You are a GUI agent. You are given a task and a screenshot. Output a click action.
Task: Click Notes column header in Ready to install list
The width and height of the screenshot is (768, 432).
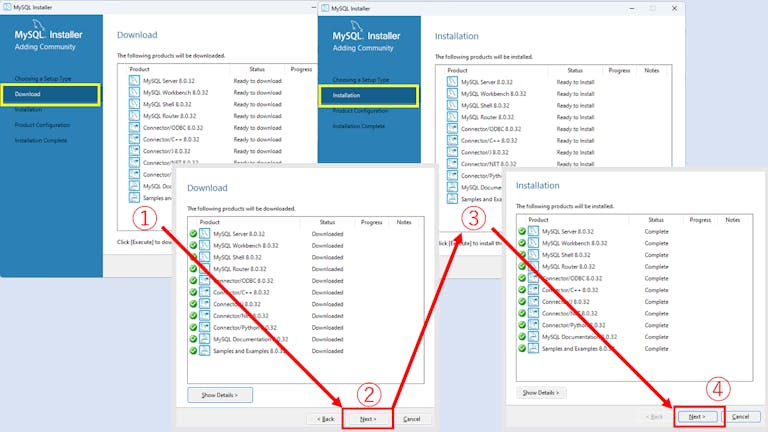click(x=652, y=71)
